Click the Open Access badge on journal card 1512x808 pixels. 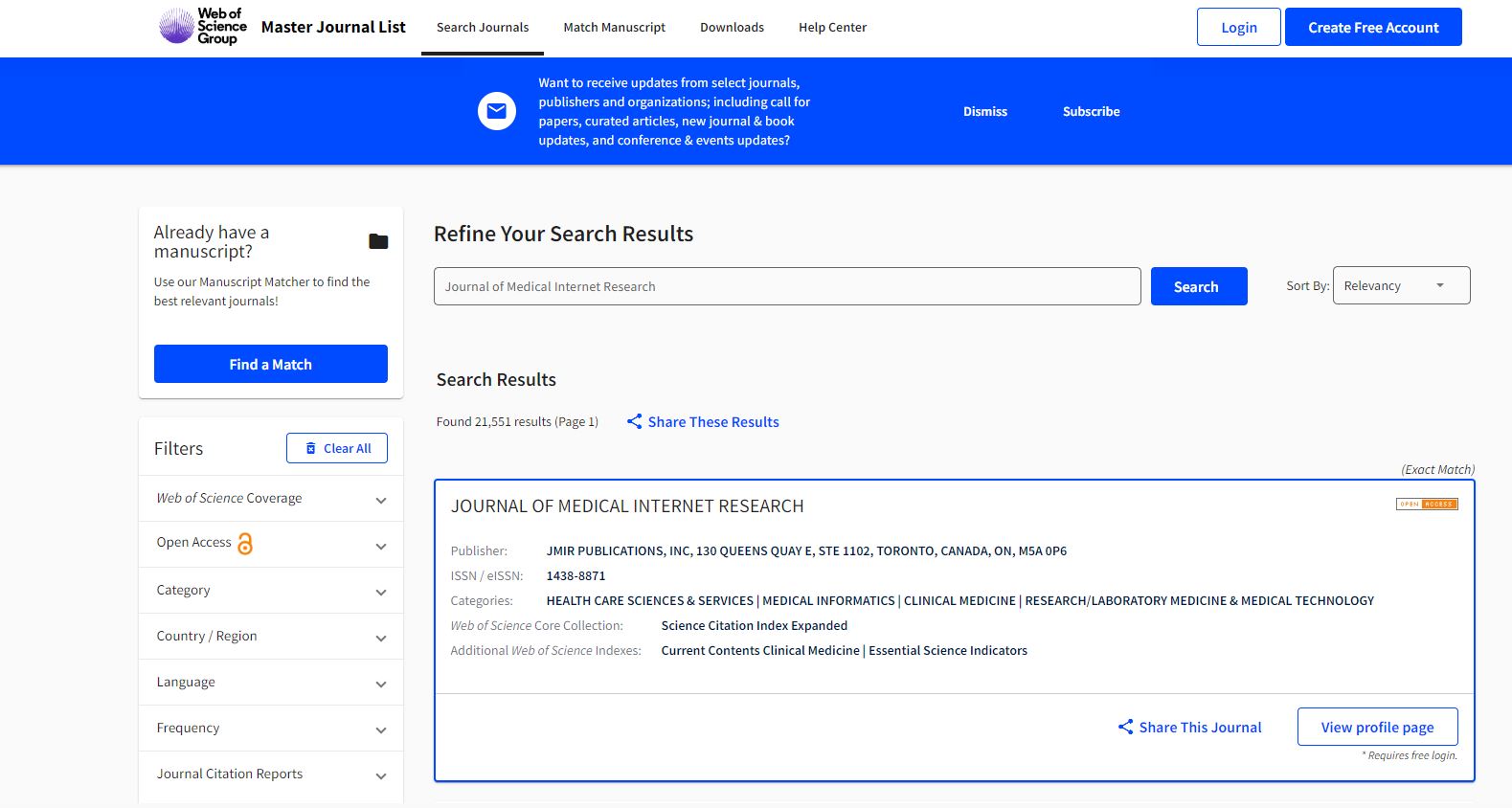[1427, 505]
